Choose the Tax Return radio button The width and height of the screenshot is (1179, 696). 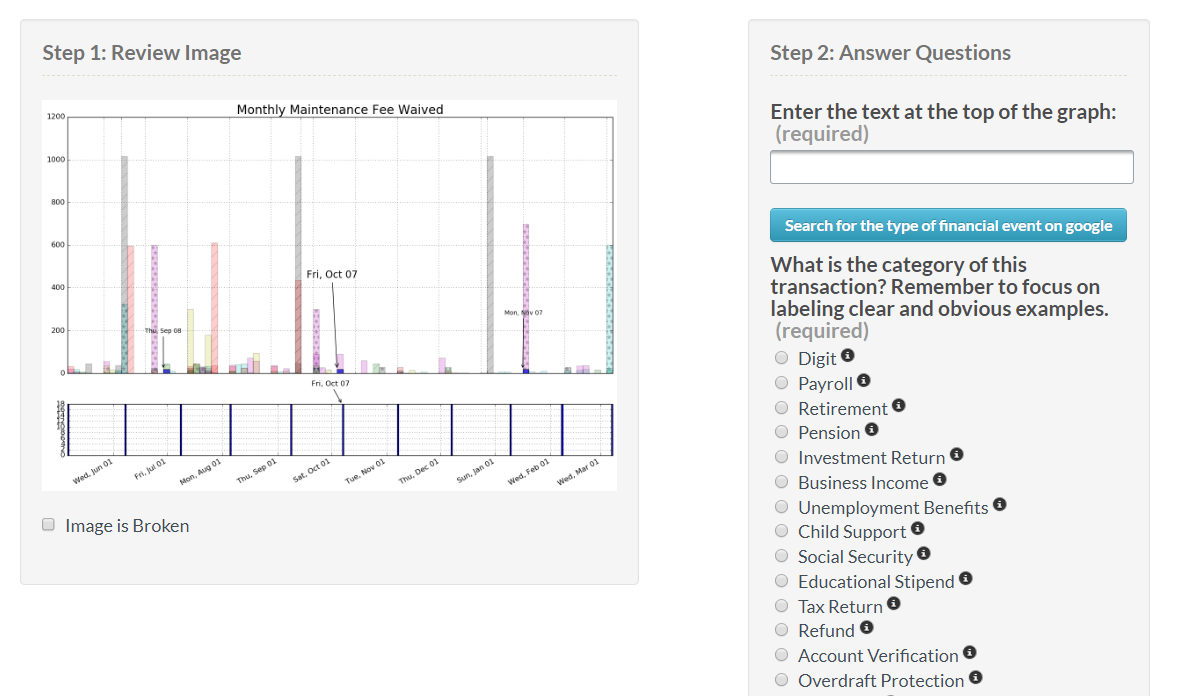tap(782, 606)
